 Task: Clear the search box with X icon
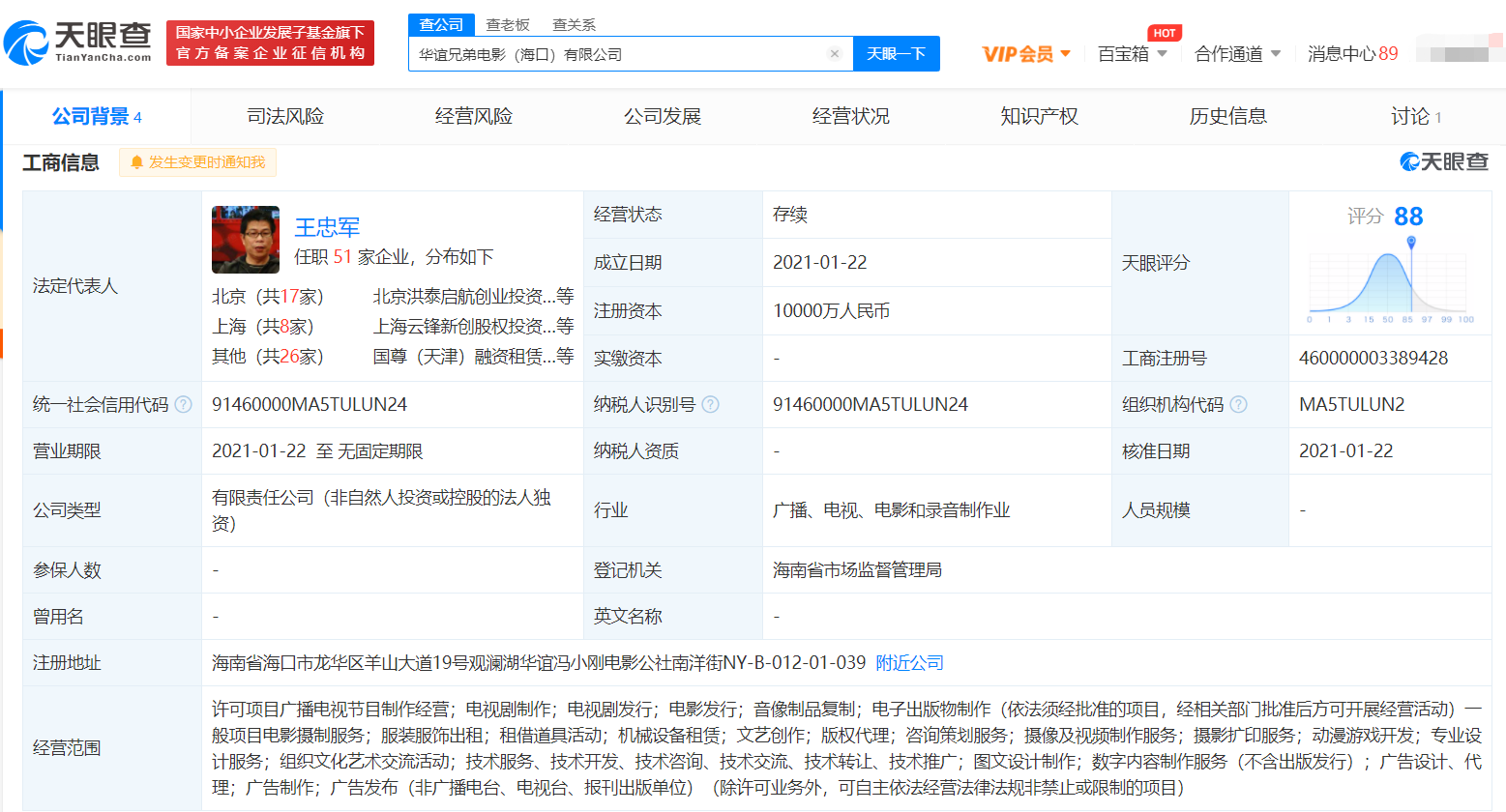[835, 54]
